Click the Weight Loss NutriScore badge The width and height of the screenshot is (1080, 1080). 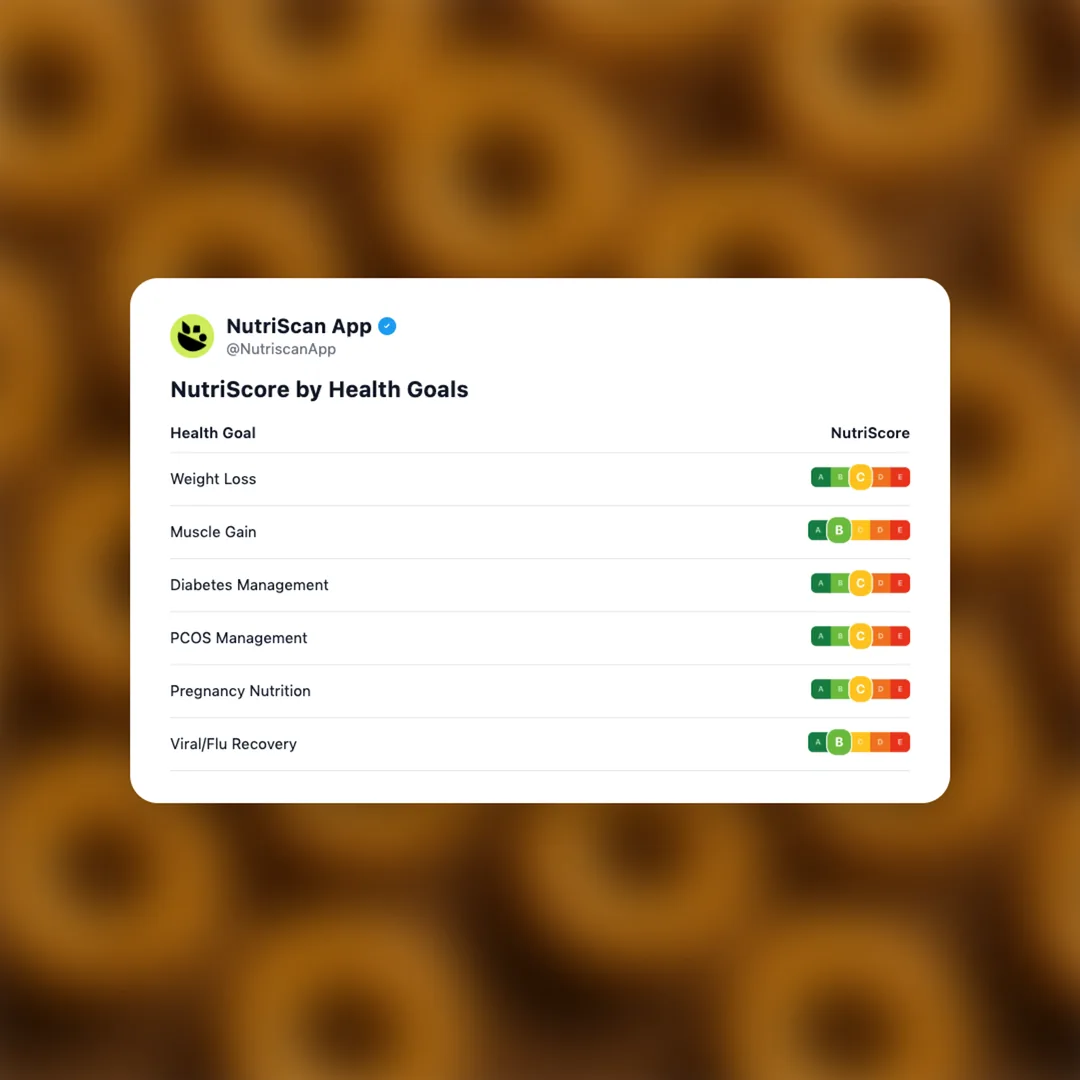pyautogui.click(x=860, y=478)
